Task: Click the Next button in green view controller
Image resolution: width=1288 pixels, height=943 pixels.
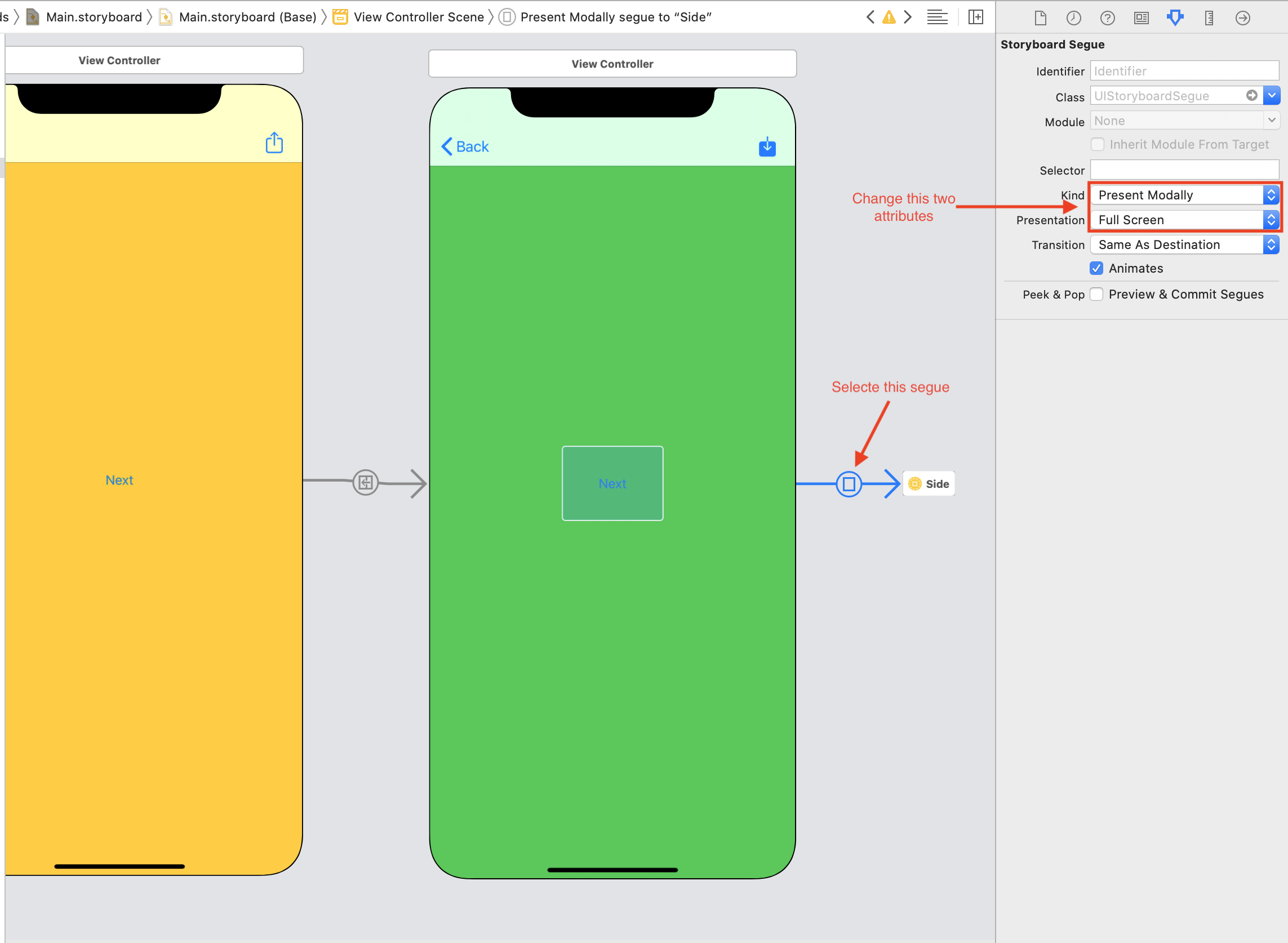Action: click(611, 483)
